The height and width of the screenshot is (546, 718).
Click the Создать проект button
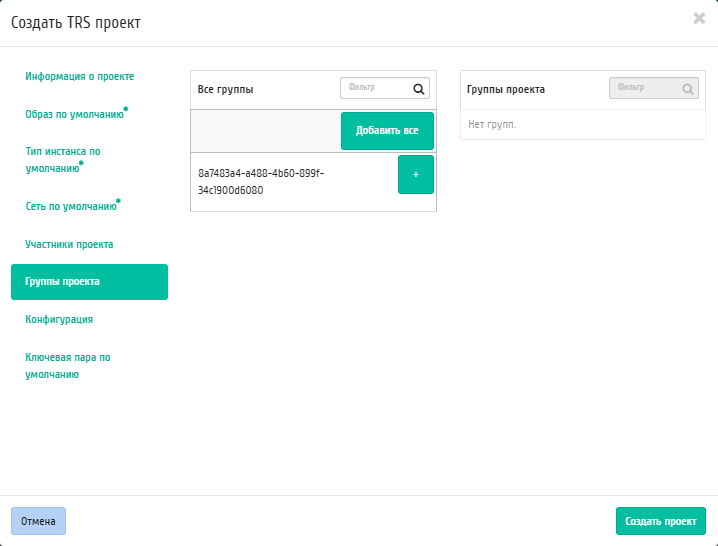(661, 521)
